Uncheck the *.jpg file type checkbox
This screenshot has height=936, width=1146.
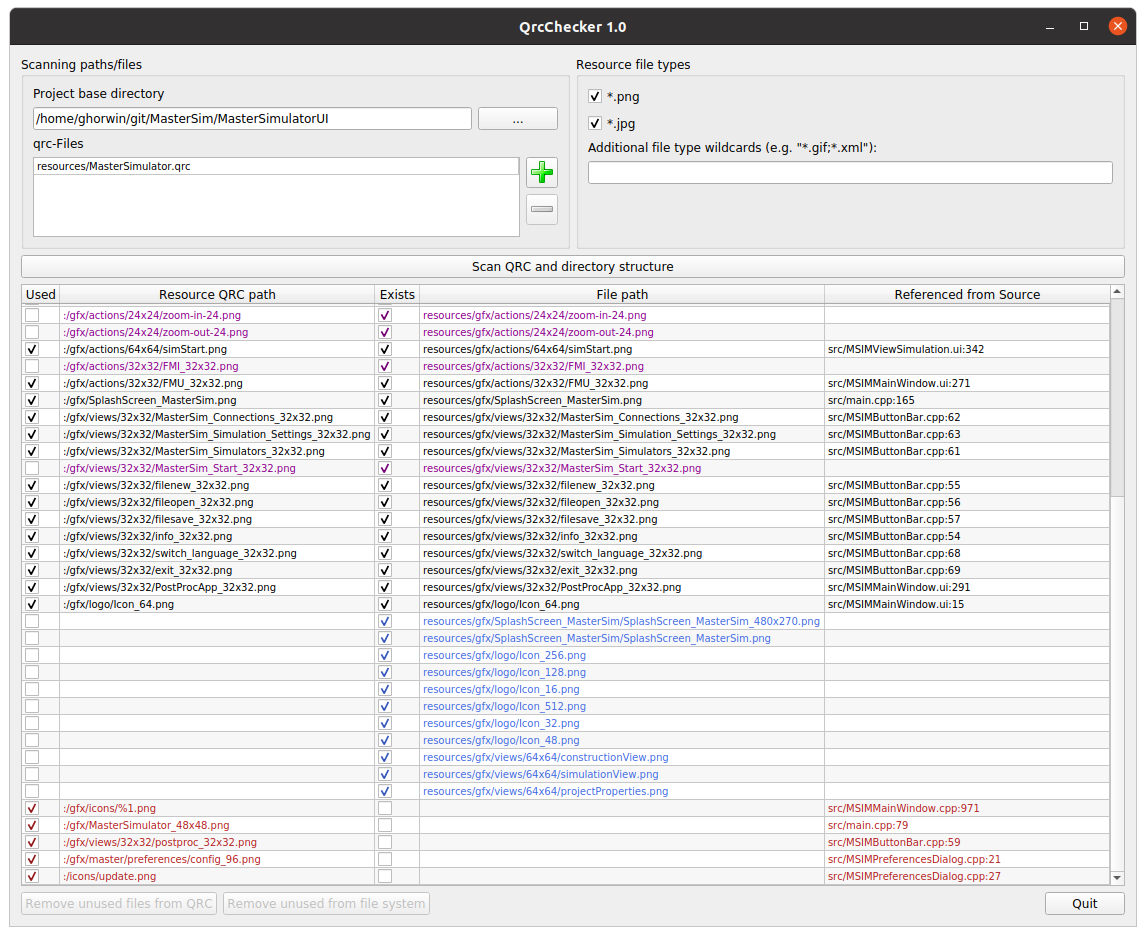[x=595, y=124]
